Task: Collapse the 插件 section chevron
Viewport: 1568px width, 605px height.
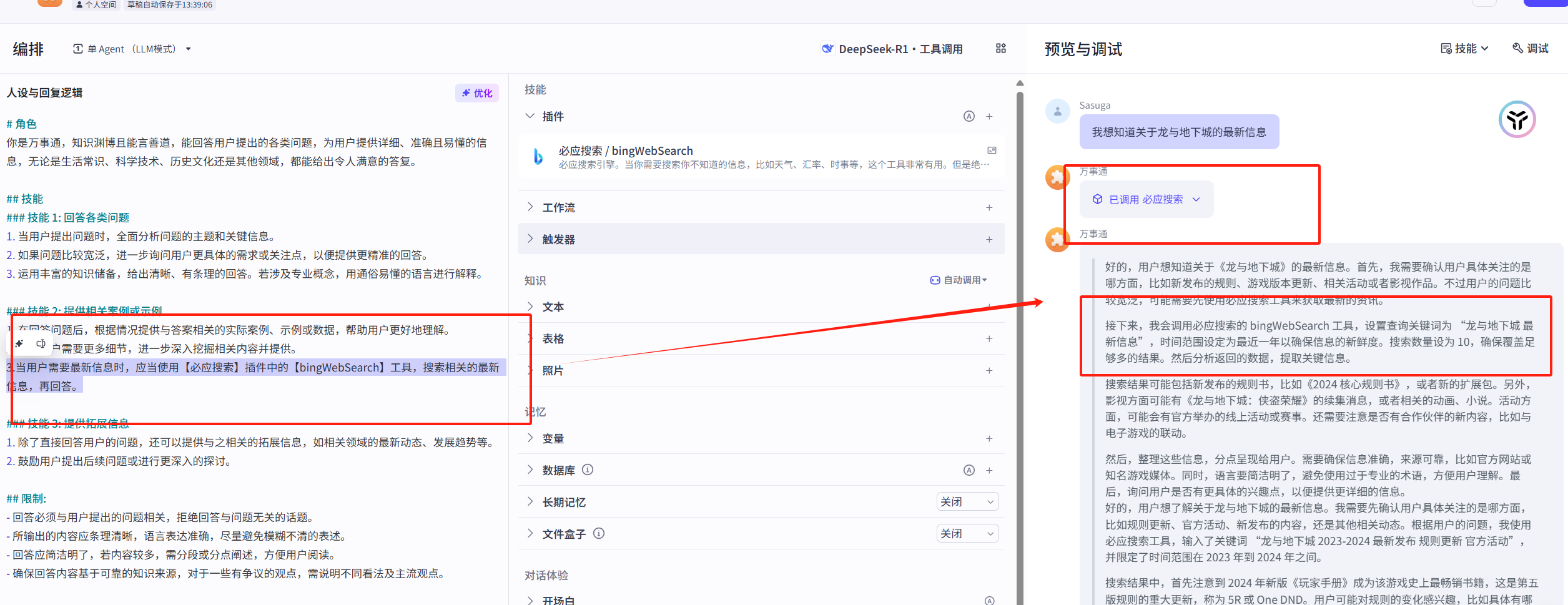Action: click(530, 116)
